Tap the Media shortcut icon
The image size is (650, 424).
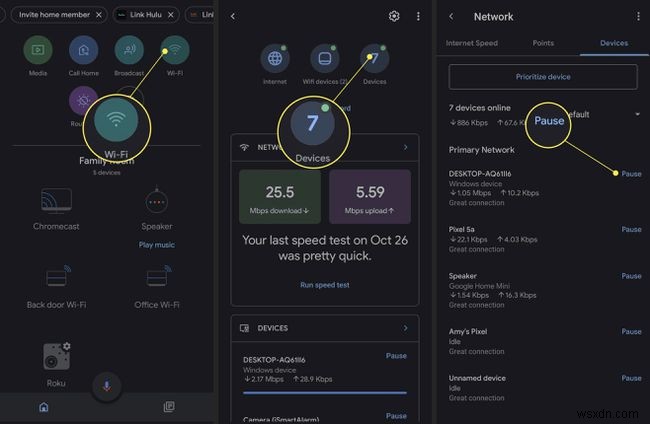38,50
